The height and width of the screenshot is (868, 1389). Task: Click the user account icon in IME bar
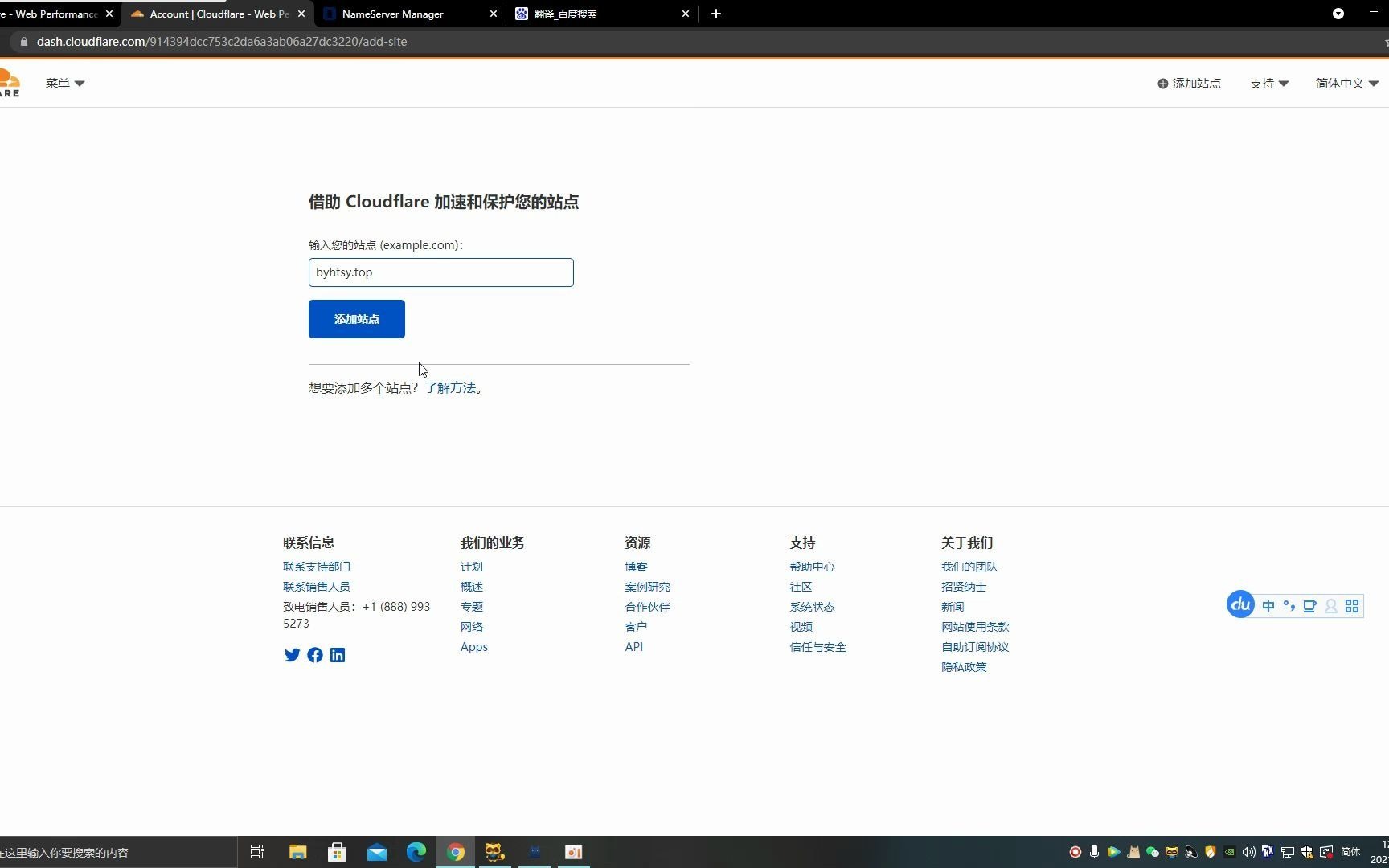point(1331,606)
